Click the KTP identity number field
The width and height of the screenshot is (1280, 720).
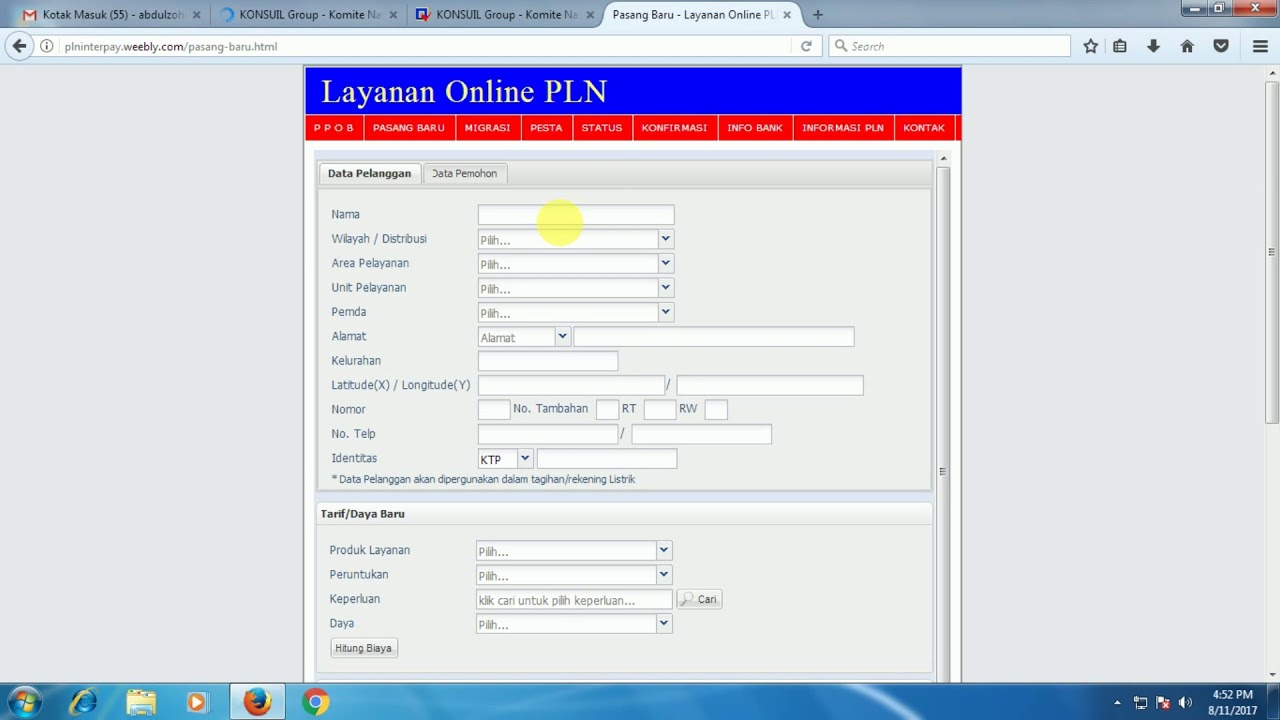(607, 459)
